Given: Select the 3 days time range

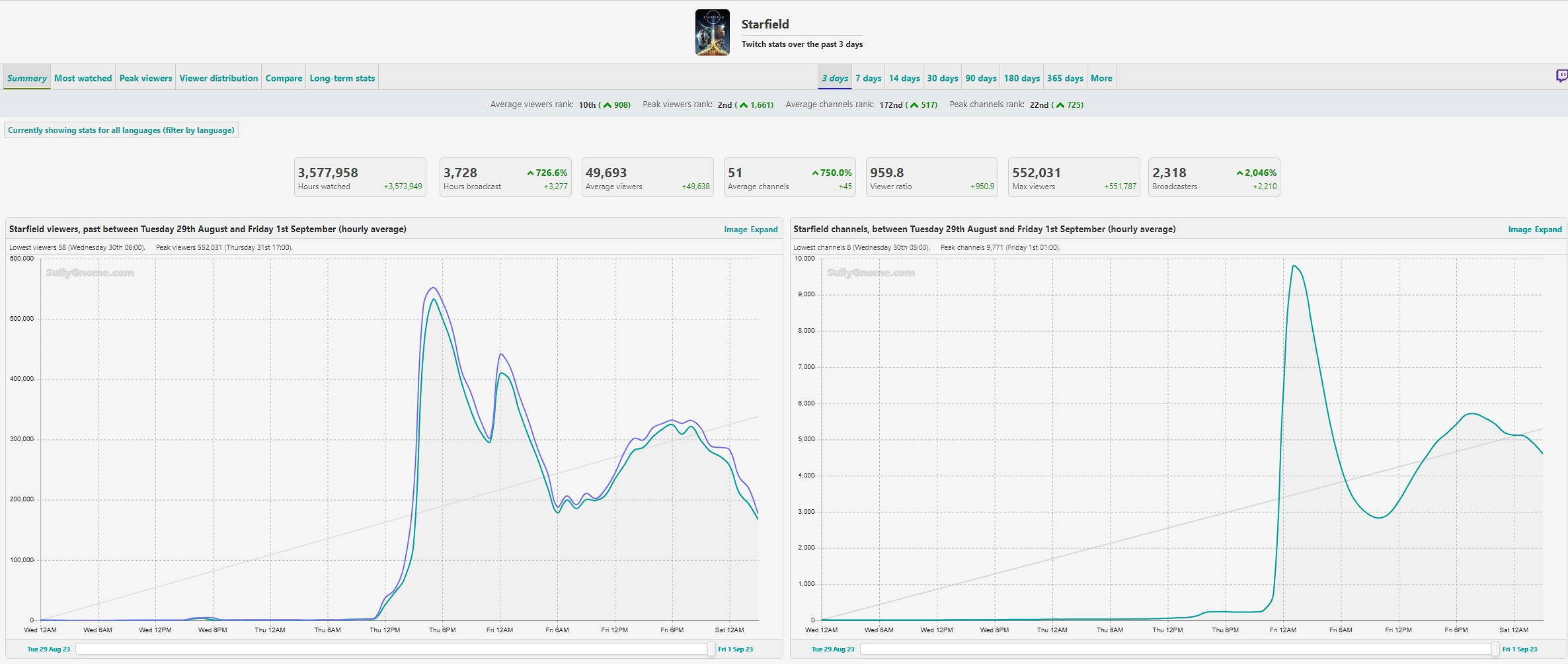Looking at the screenshot, I should click(x=835, y=78).
